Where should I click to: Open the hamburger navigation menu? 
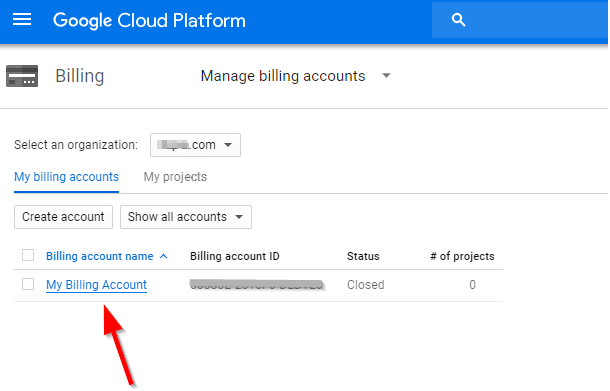[x=22, y=19]
